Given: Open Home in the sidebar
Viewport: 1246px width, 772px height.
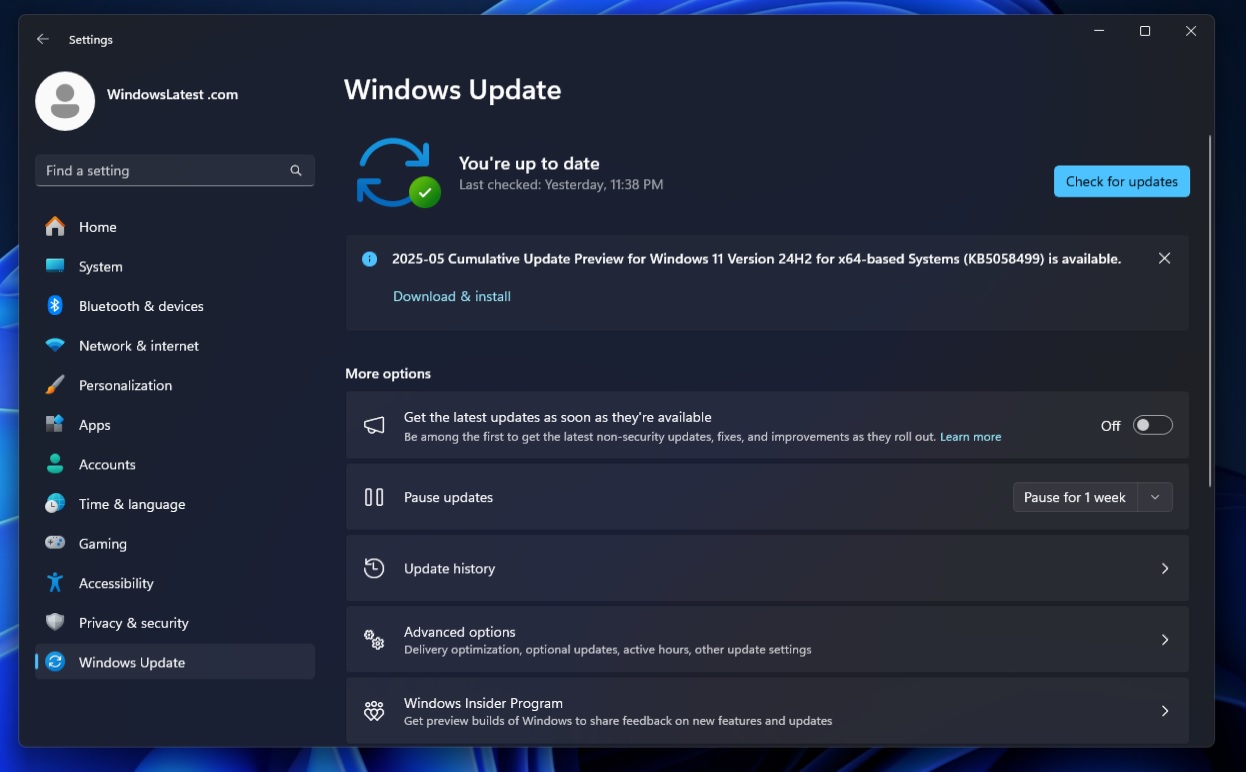Looking at the screenshot, I should coord(175,227).
